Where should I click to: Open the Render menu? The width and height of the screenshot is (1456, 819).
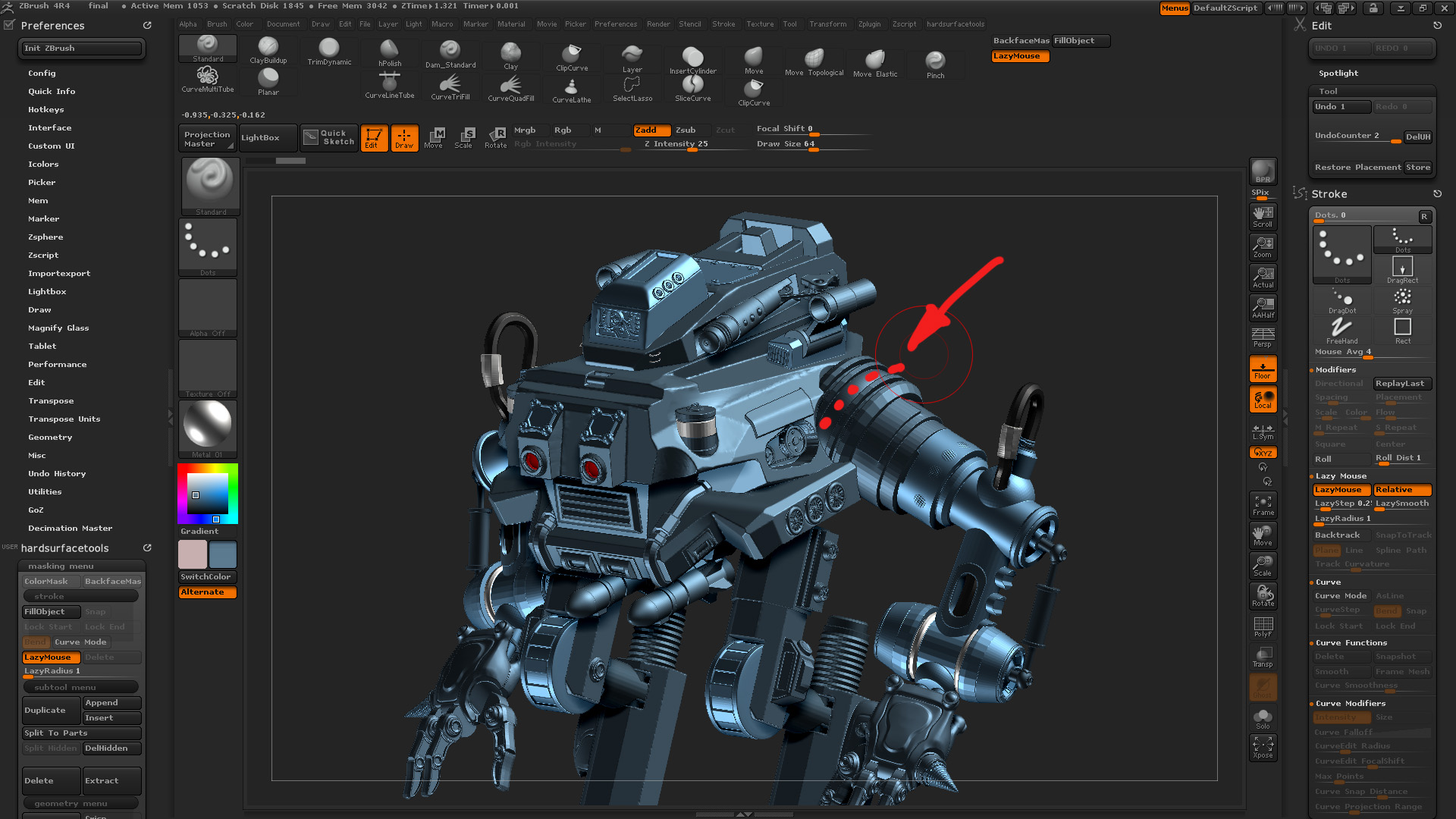point(657,24)
